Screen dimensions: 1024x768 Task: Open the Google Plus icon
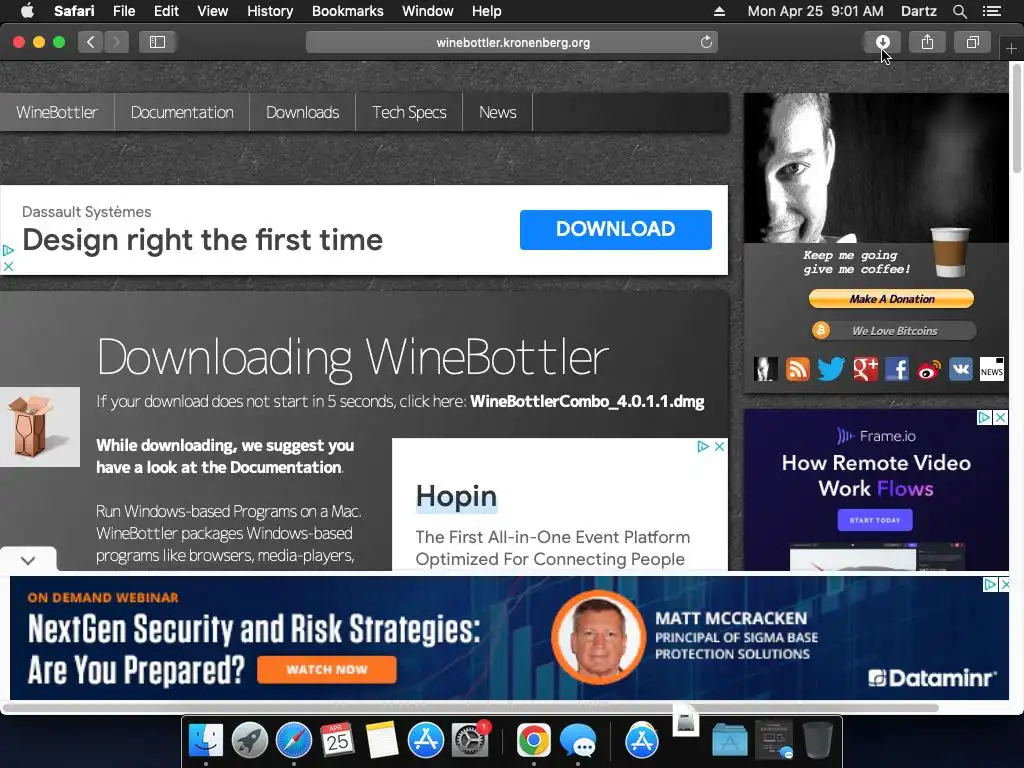coord(865,370)
